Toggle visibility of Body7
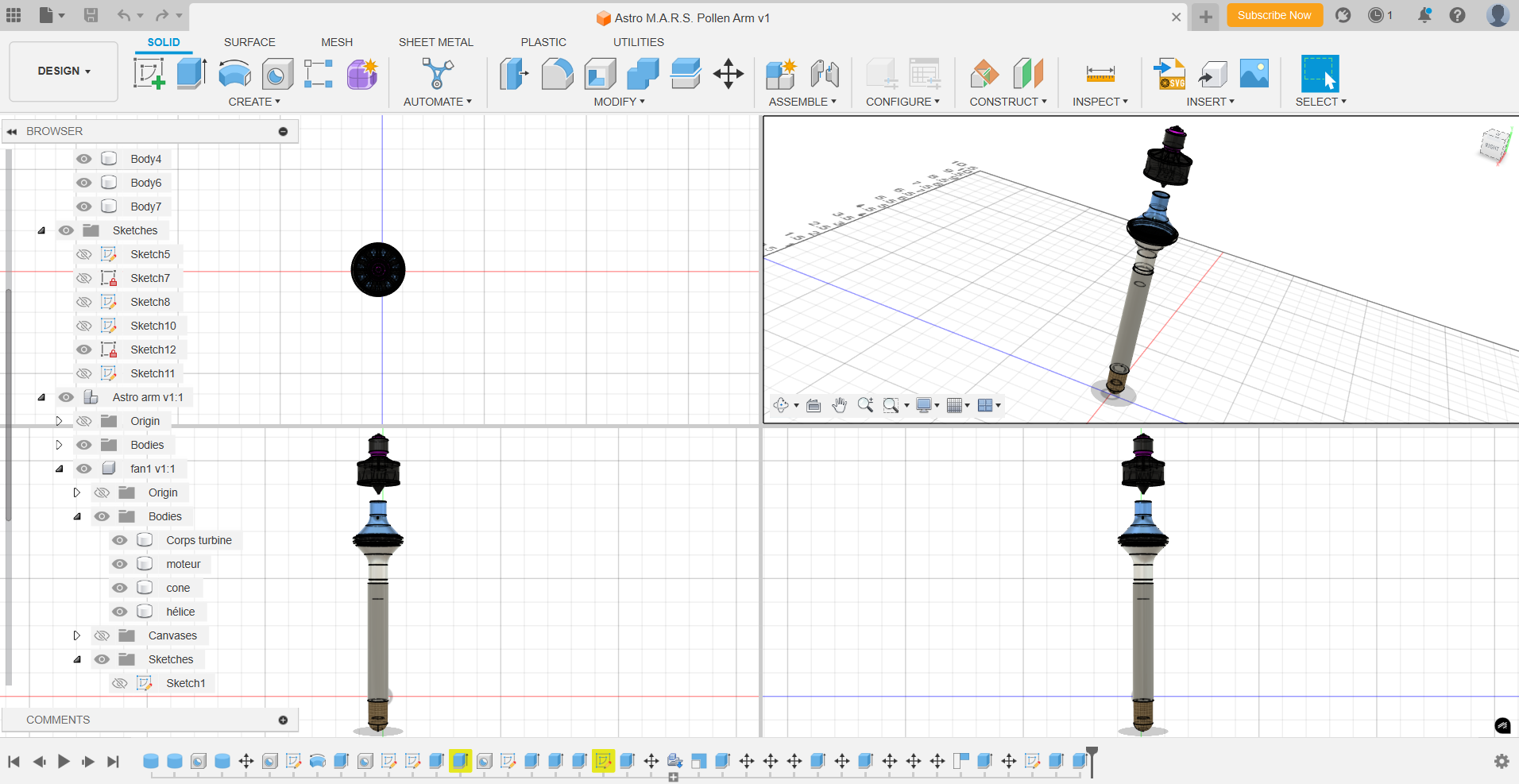This screenshot has width=1519, height=784. (x=84, y=207)
